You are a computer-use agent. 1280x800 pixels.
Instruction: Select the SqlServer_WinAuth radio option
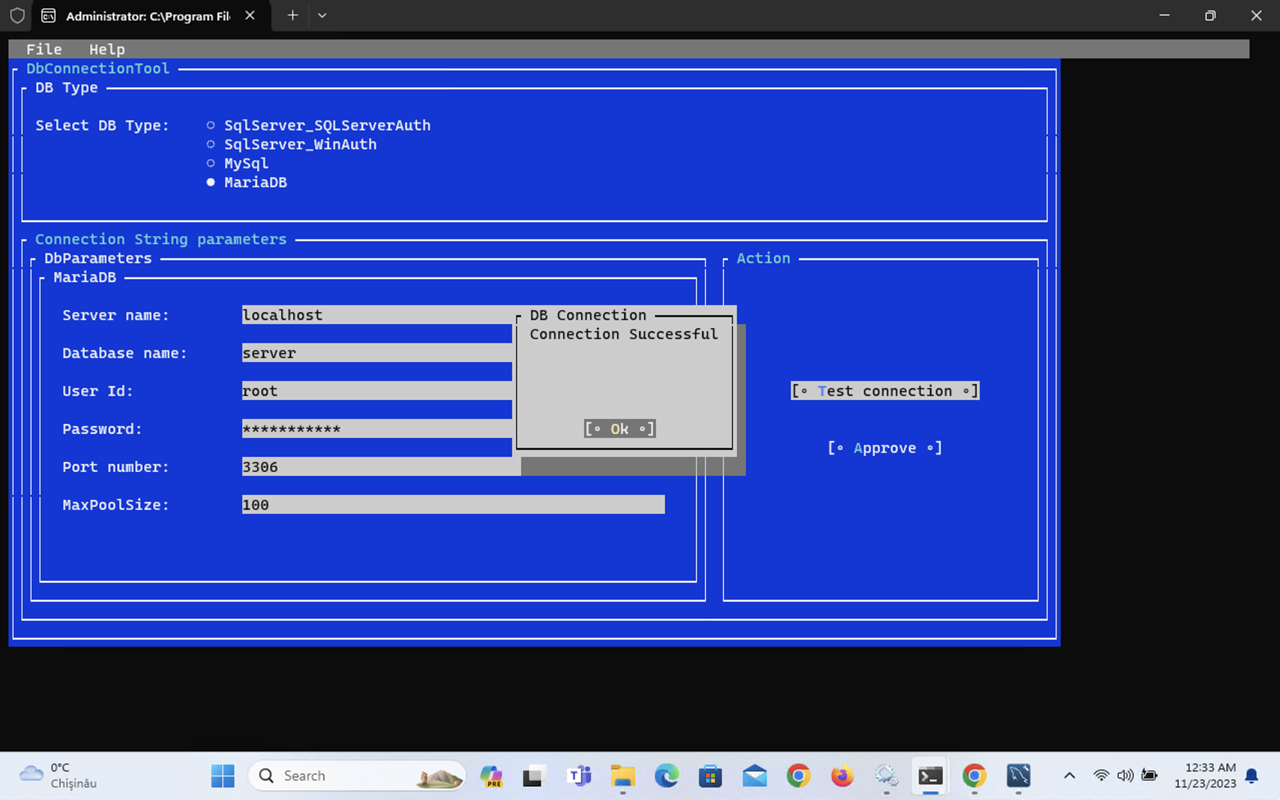(x=211, y=144)
